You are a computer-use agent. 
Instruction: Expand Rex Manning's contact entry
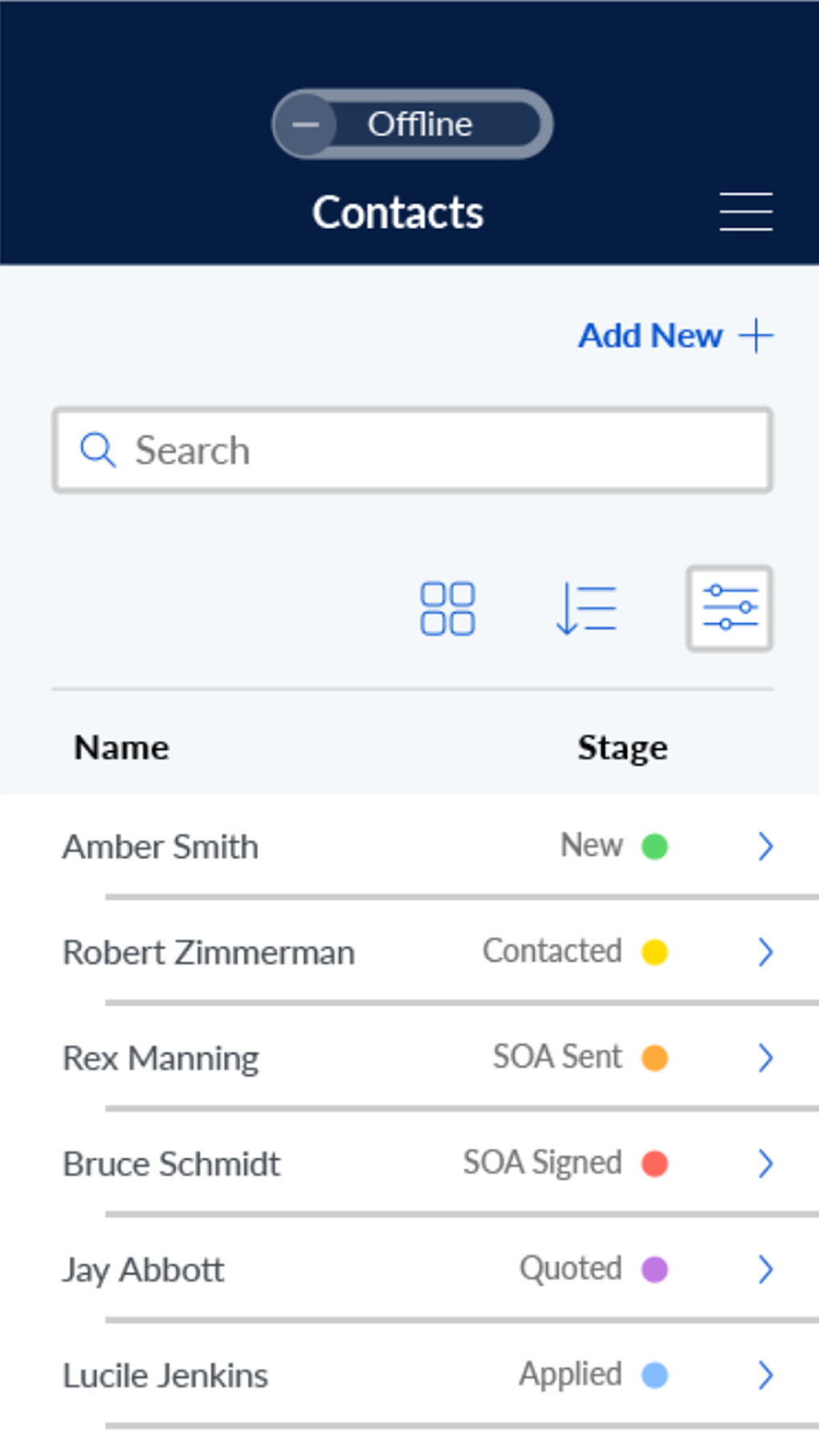click(x=765, y=1058)
